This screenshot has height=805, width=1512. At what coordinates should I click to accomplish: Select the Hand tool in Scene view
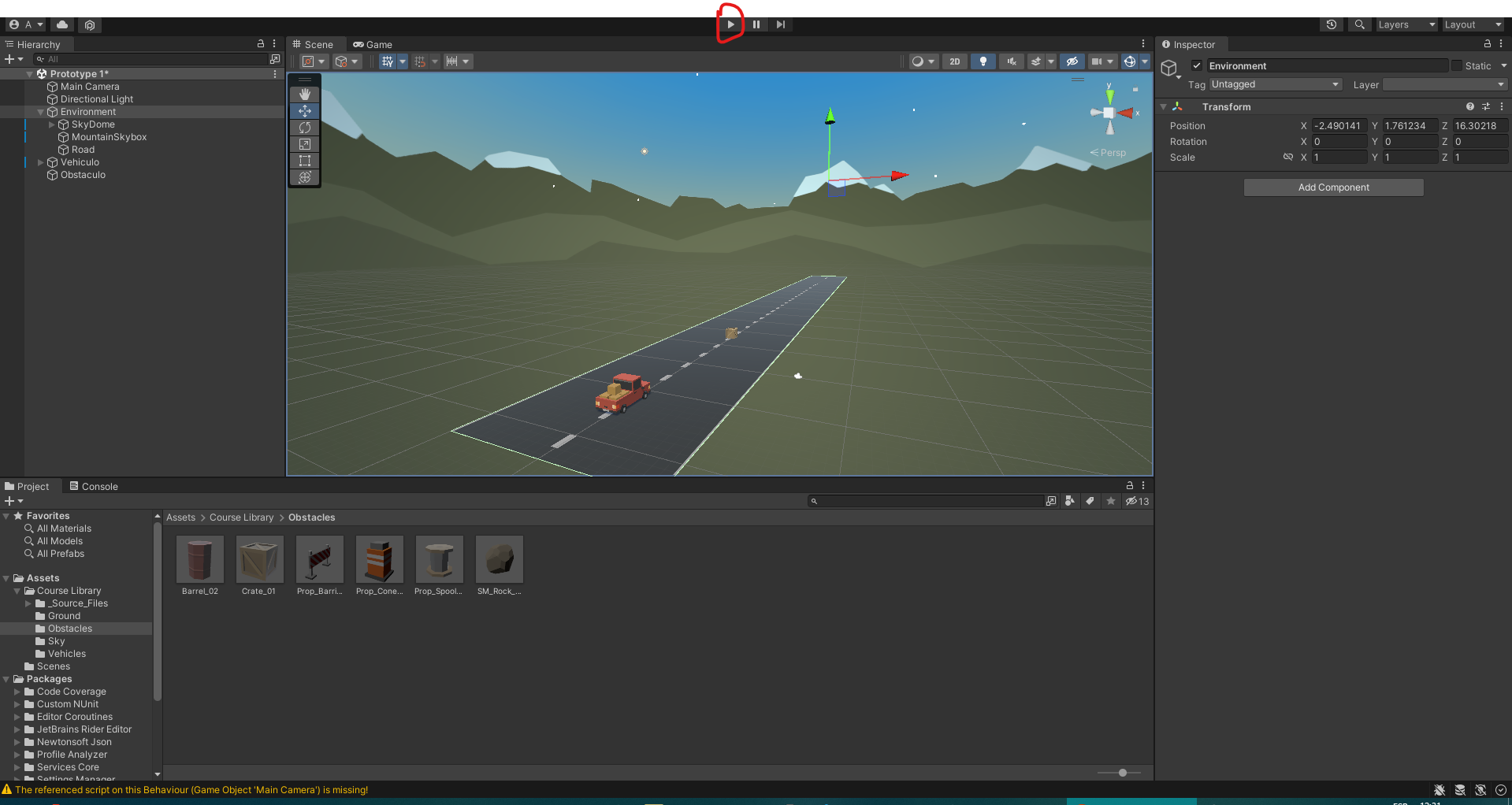[305, 95]
